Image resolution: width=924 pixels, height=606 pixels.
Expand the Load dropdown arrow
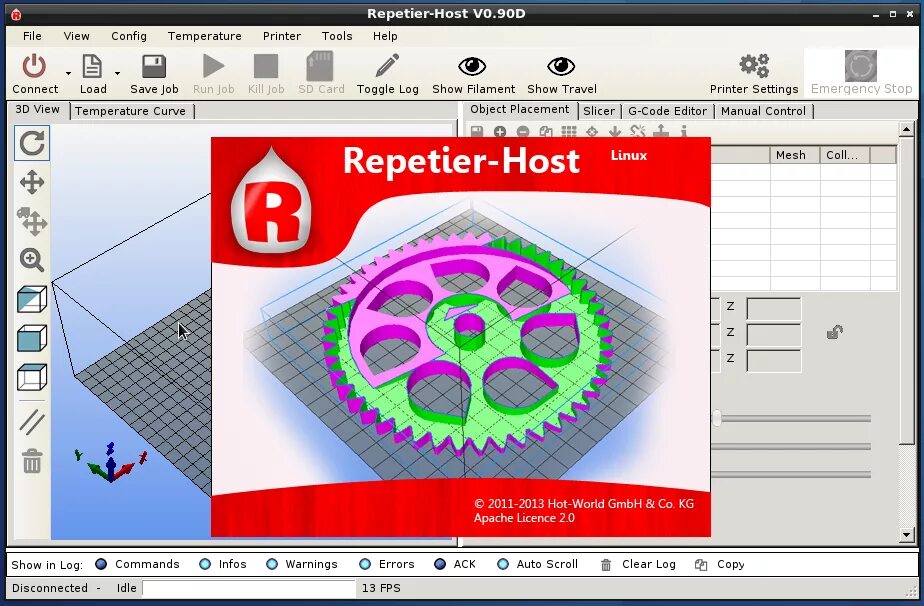(117, 74)
